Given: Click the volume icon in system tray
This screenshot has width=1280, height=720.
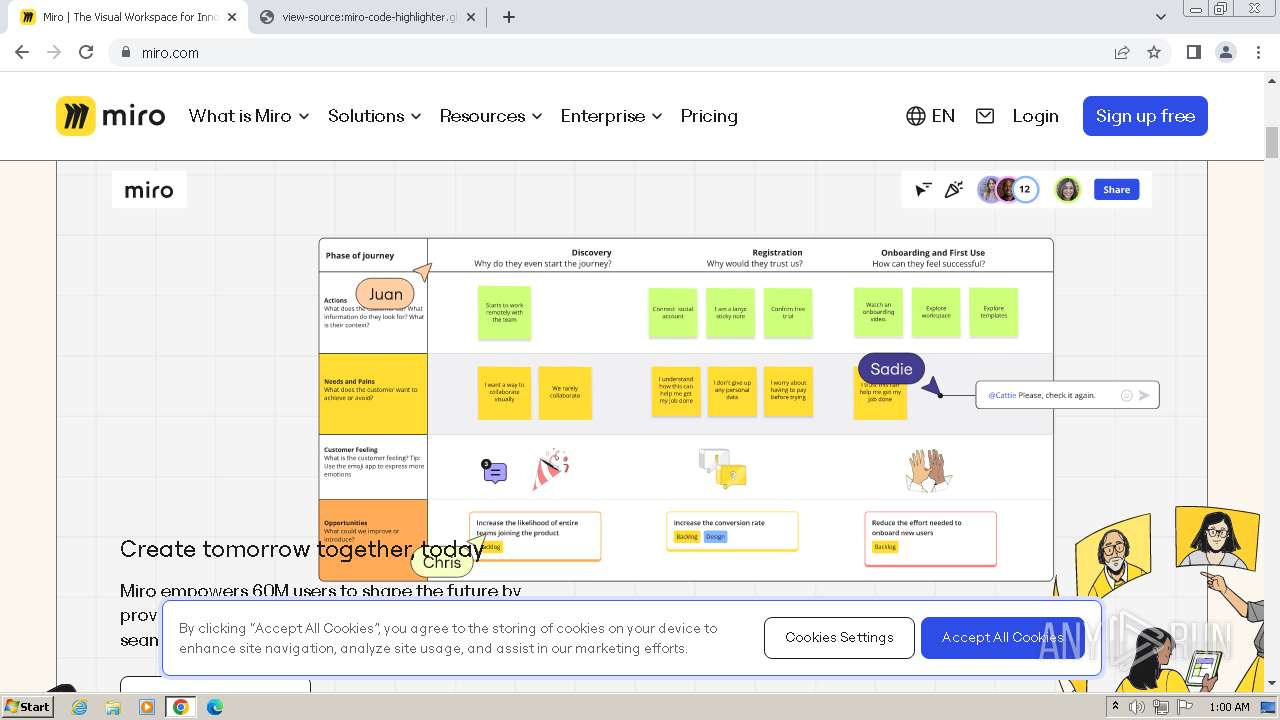Looking at the screenshot, I should coord(1137,707).
